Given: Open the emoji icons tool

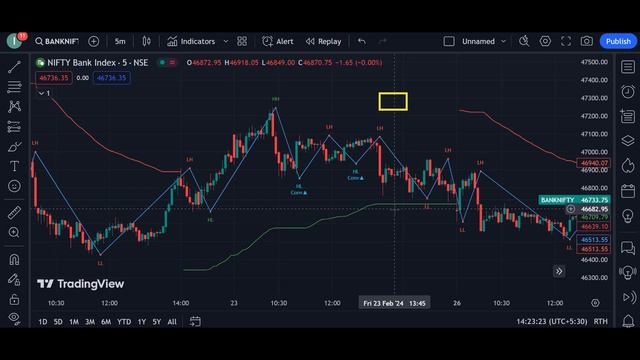Looking at the screenshot, I should [x=14, y=186].
